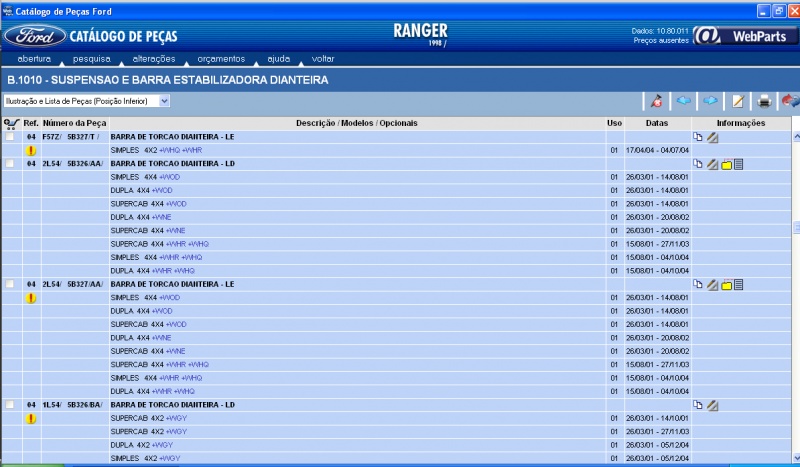Click the pin/unmark toolbar icon

657,101
